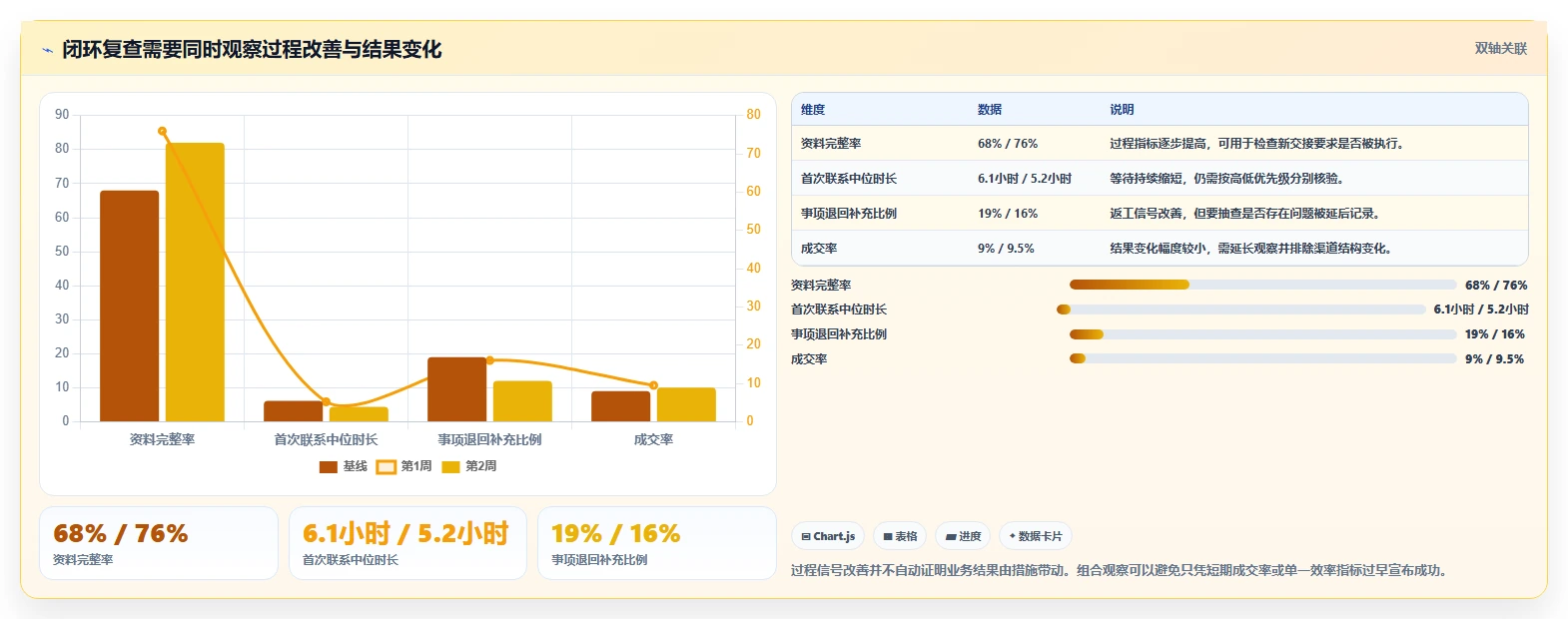The image size is (1568, 619).
Task: Click the 资料完整率 table row label
Action: pyautogui.click(x=831, y=144)
